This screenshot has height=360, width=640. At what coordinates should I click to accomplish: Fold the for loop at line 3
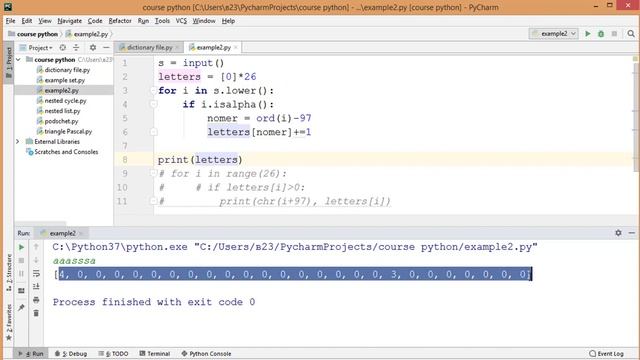pos(153,91)
